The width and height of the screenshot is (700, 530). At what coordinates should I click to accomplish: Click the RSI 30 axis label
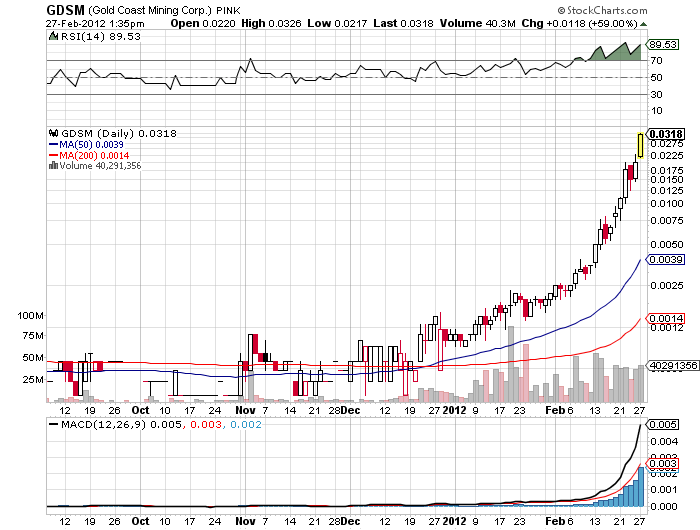point(656,95)
